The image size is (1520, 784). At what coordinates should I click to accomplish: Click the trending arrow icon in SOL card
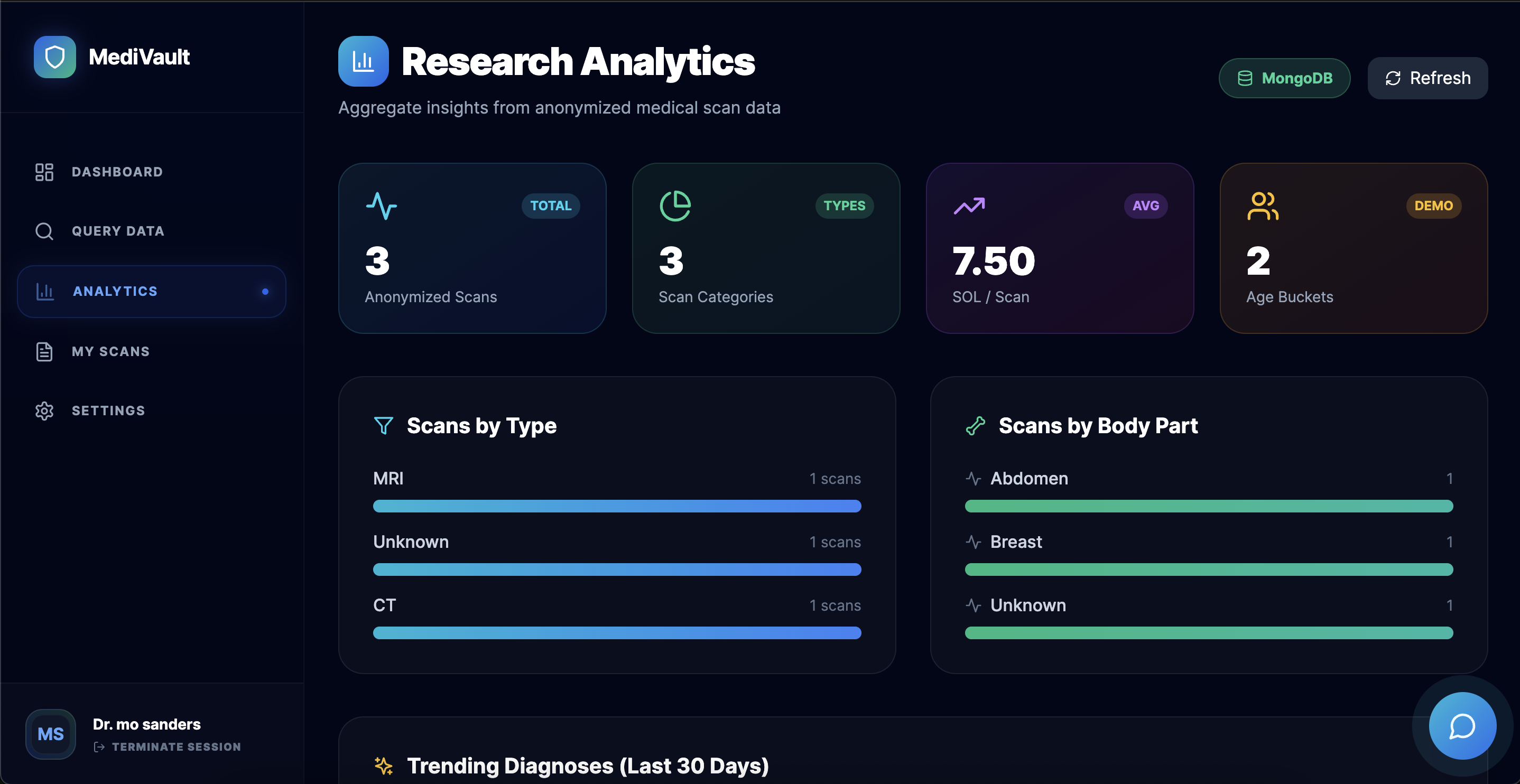click(969, 206)
